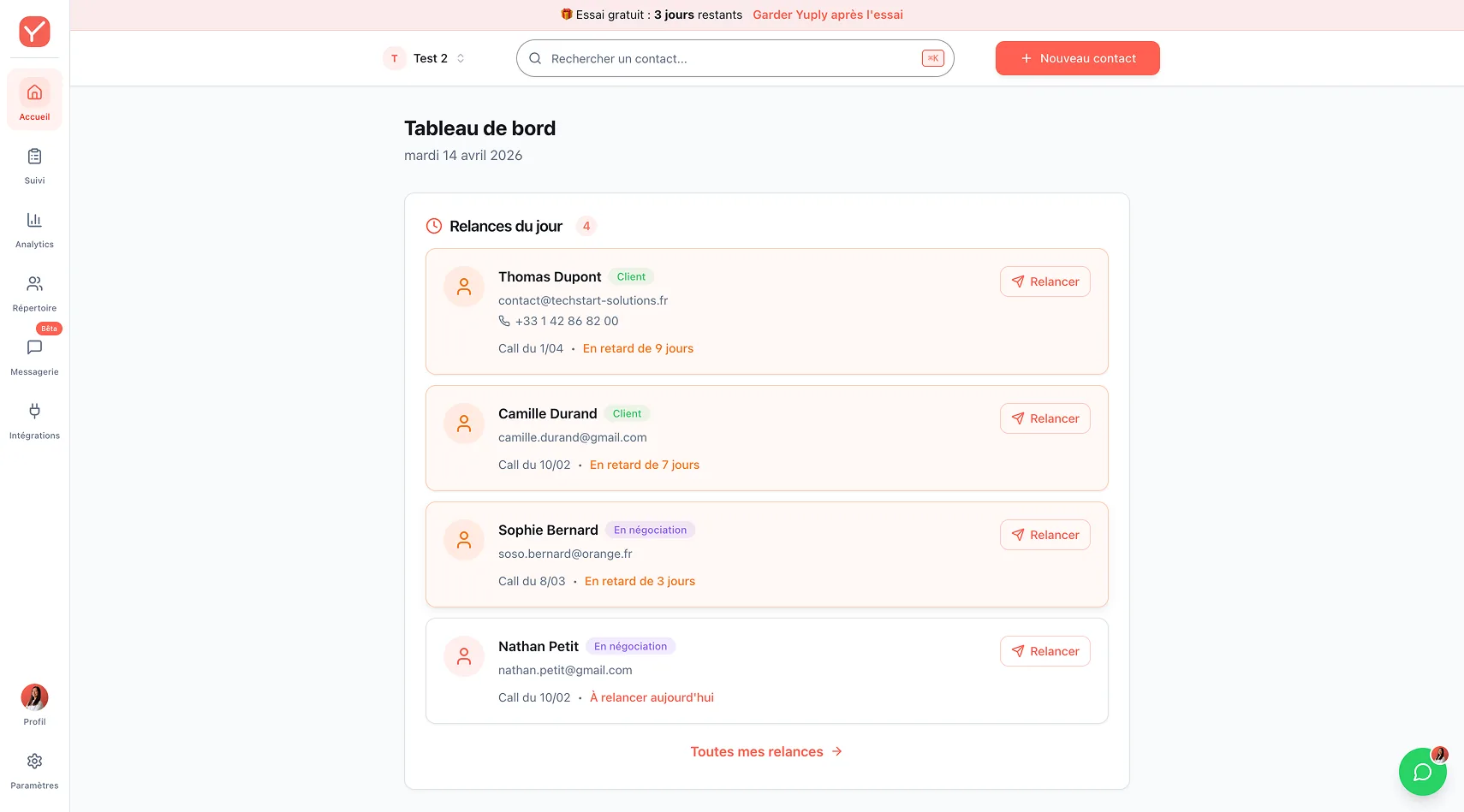Click the Bêta badge on Messagerie

click(50, 329)
